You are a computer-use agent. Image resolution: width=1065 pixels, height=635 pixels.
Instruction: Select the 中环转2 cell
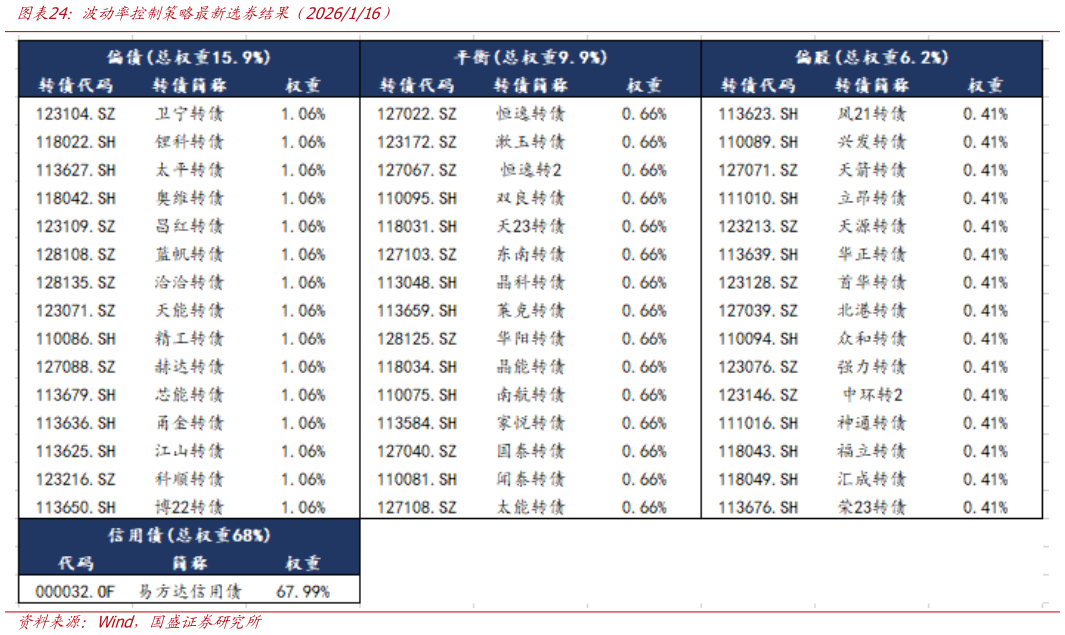(872, 395)
